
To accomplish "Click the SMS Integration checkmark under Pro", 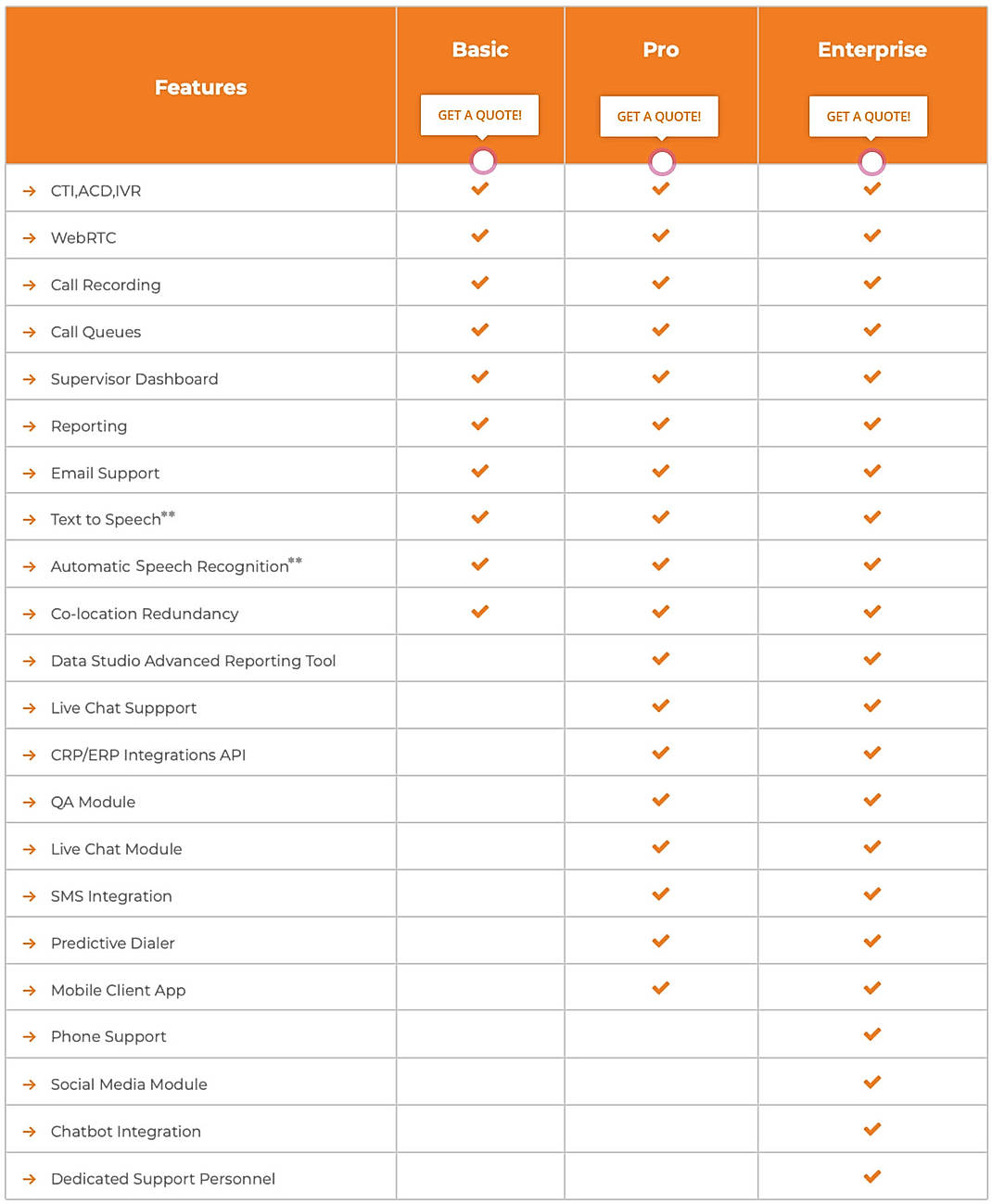I will tap(661, 893).
